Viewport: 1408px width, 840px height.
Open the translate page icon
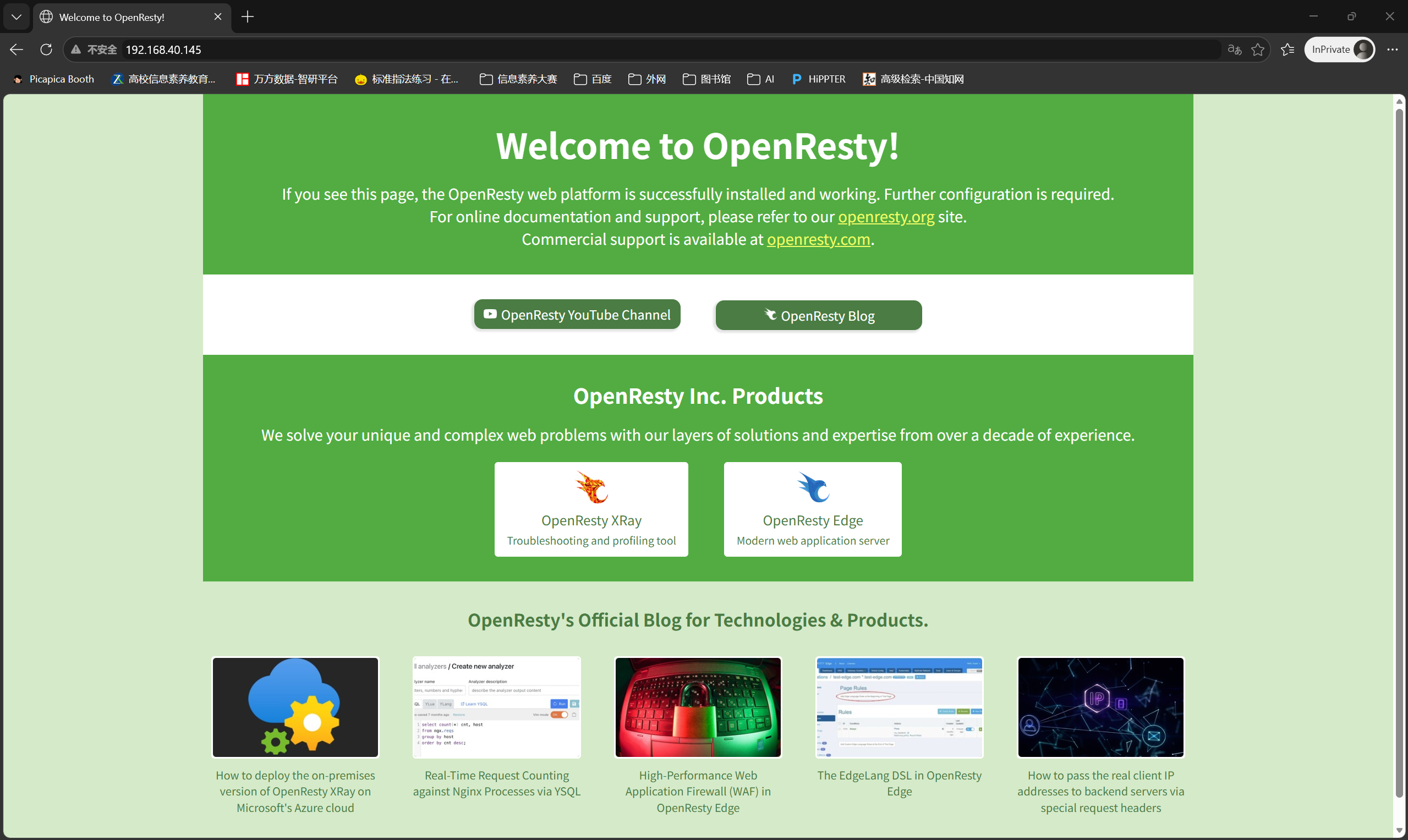click(1235, 50)
